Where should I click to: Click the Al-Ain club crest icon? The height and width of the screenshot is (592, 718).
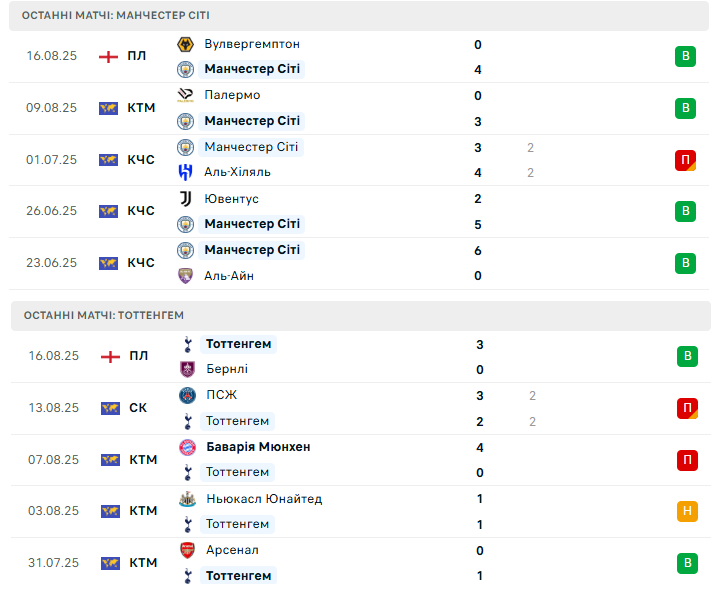click(x=185, y=276)
